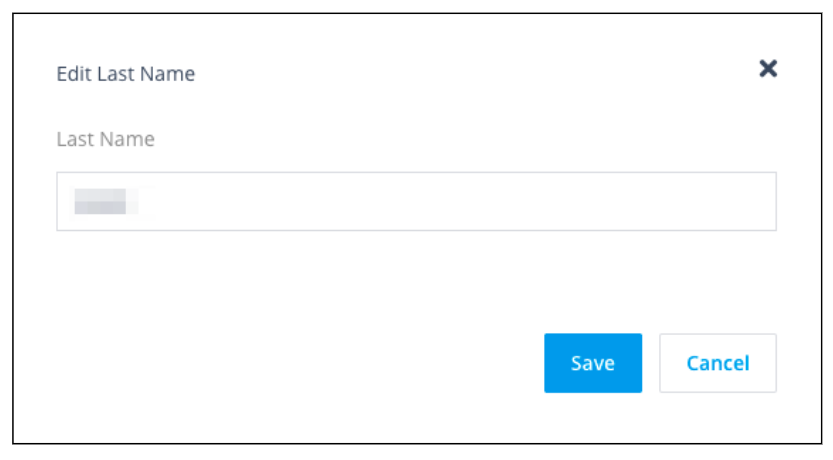Click the Edit Last Name dialog title
Image resolution: width=833 pixels, height=460 pixels.
[125, 74]
